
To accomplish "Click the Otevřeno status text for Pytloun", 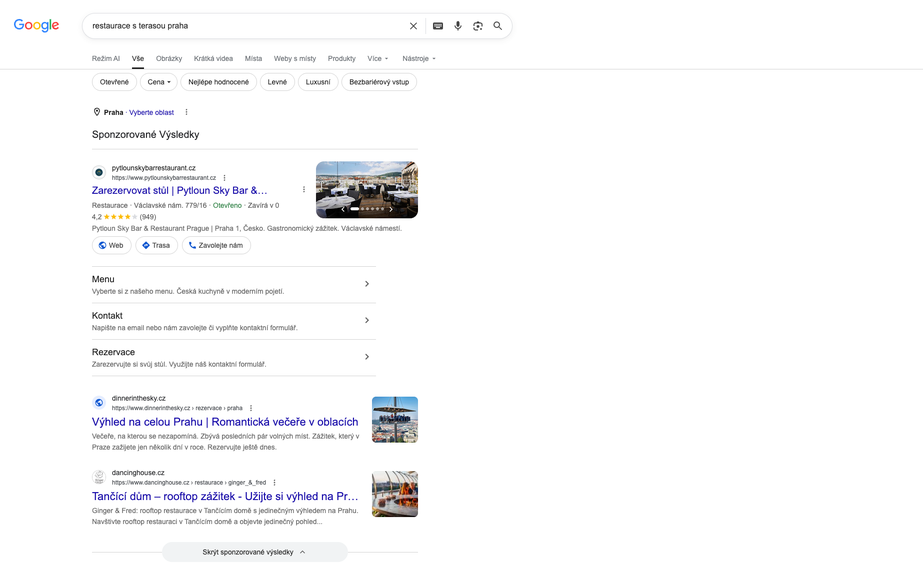I will [227, 205].
